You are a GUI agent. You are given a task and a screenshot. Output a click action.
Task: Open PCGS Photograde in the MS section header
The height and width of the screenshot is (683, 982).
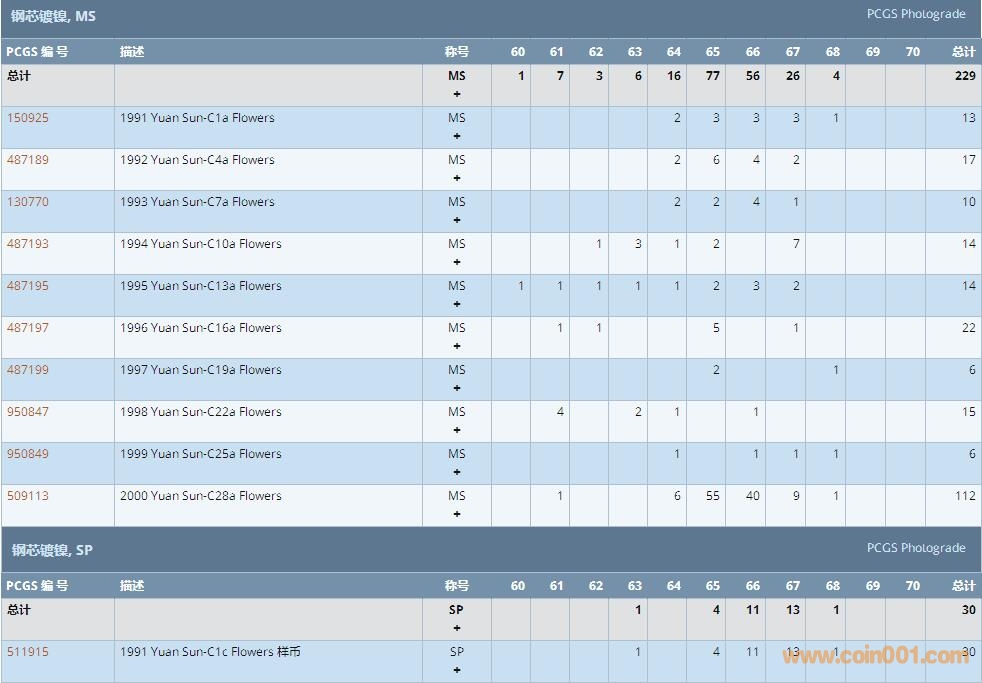[x=915, y=14]
